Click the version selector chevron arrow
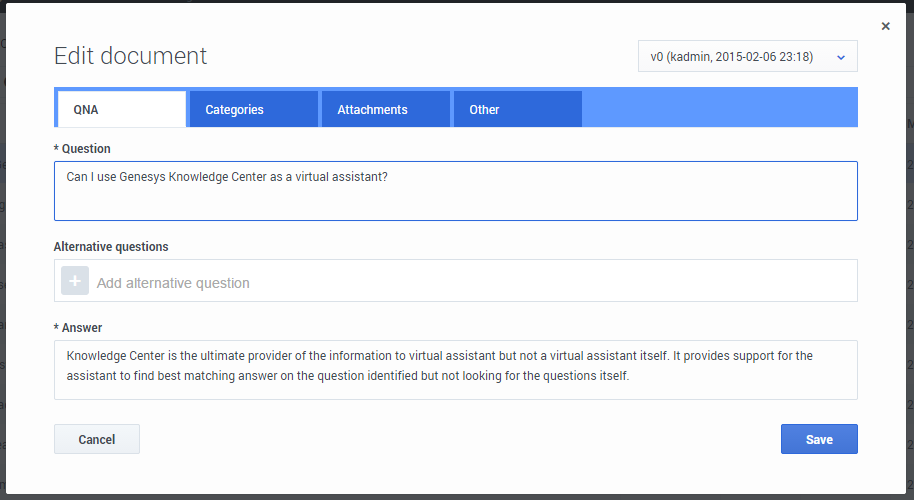 841,57
